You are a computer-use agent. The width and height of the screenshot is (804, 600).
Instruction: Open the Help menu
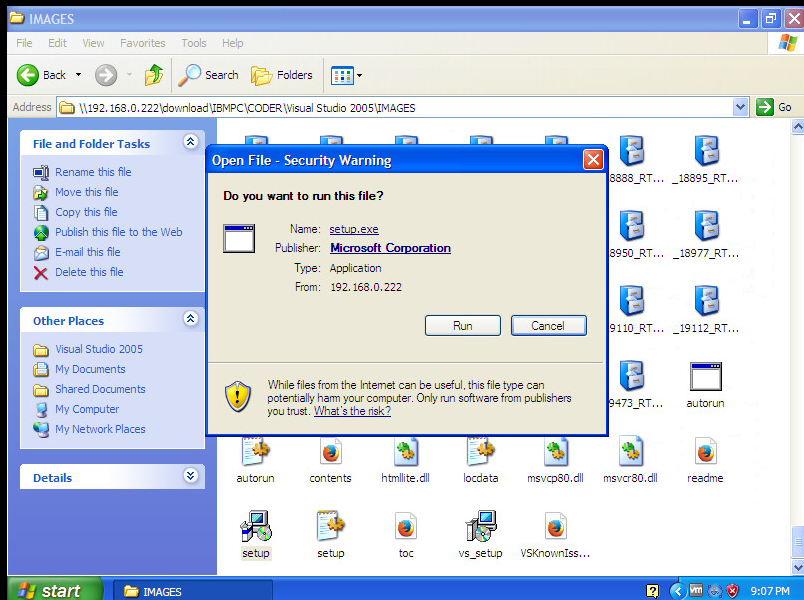(232, 43)
